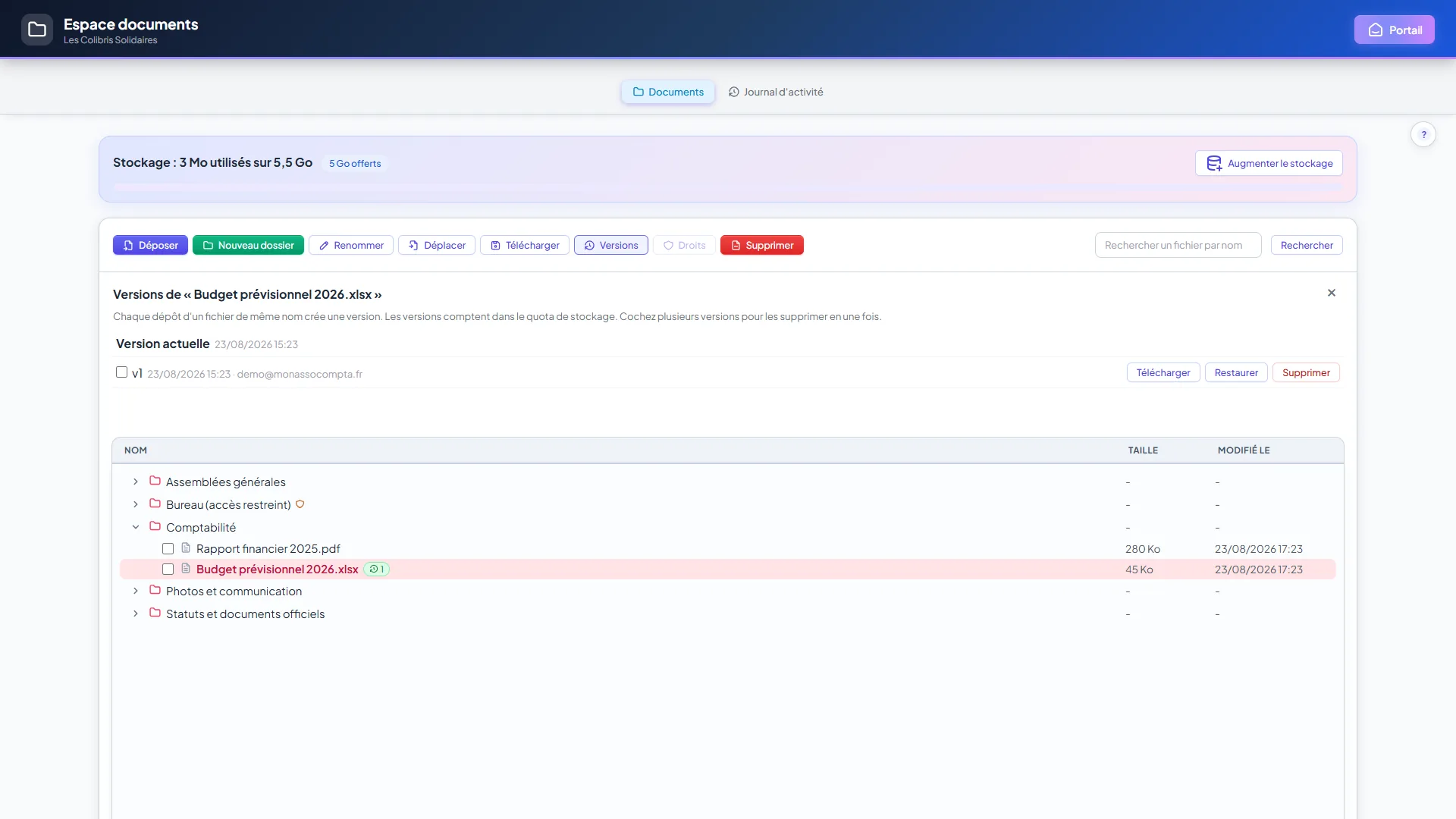1456x819 pixels.
Task: Expand the Photos et communication chevron
Action: [x=136, y=591]
